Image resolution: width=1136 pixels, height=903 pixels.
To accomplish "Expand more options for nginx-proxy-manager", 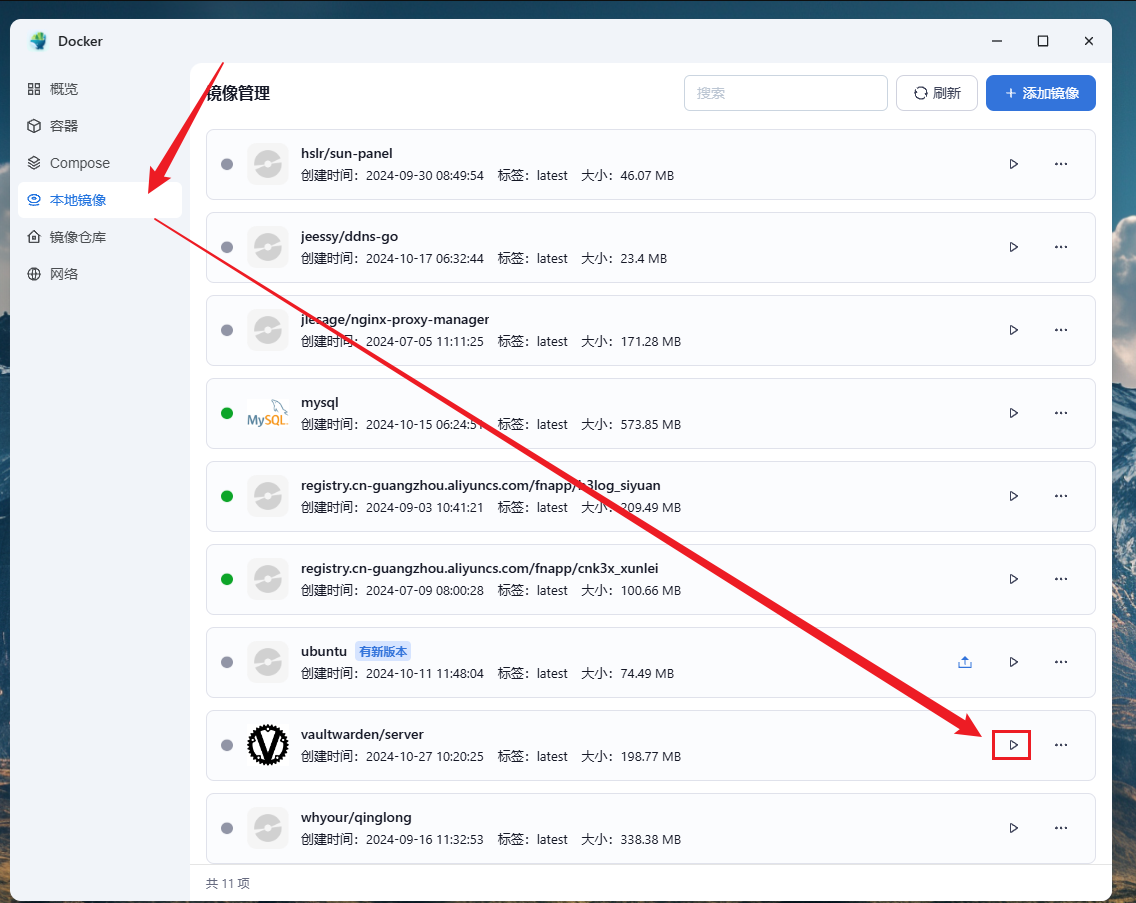I will coord(1061,330).
